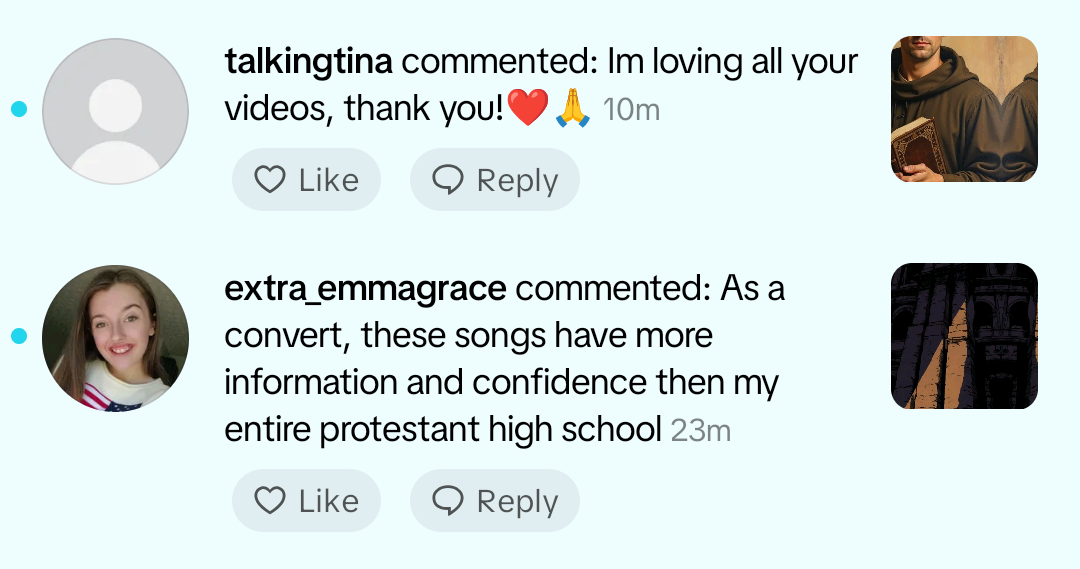1080x569 pixels.
Task: Click the blue unread dot beside talkingtina
Action: click(18, 109)
